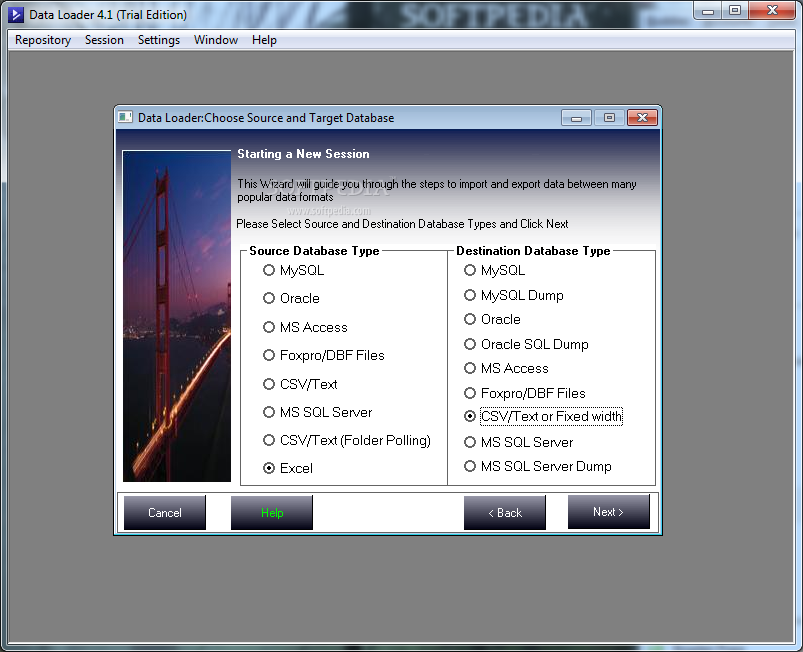The height and width of the screenshot is (652, 803).
Task: Pick Oracle SQL Dump destination
Action: [x=526, y=344]
